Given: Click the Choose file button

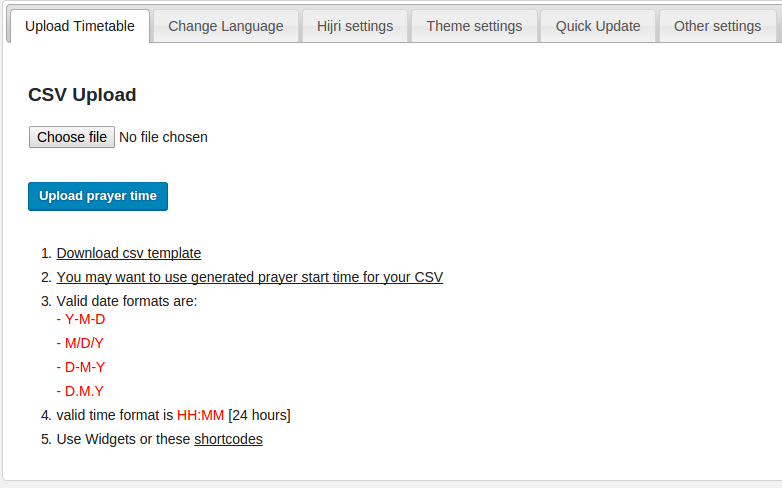Looking at the screenshot, I should 72,137.
